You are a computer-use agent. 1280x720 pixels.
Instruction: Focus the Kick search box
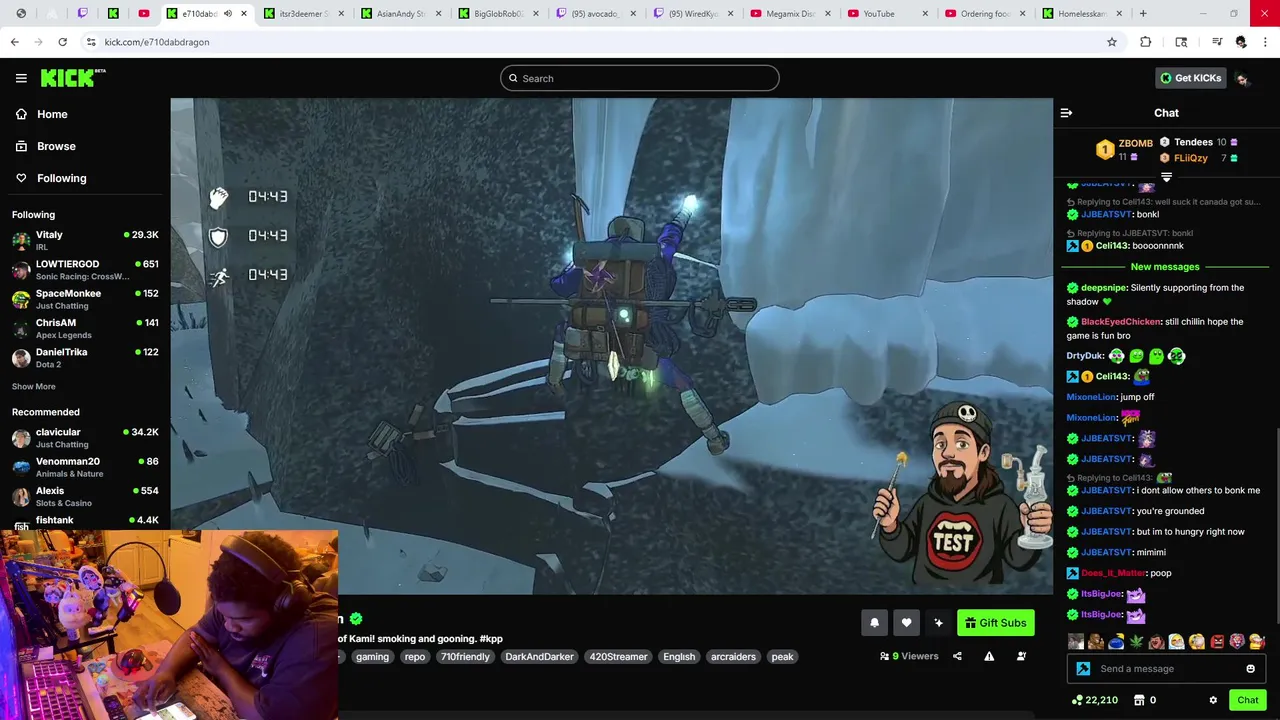(640, 78)
